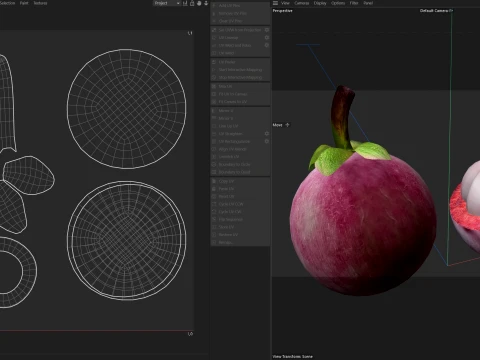This screenshot has height=360, width=480.
Task: Click the Remap command in the UV list
Action: pos(226,242)
